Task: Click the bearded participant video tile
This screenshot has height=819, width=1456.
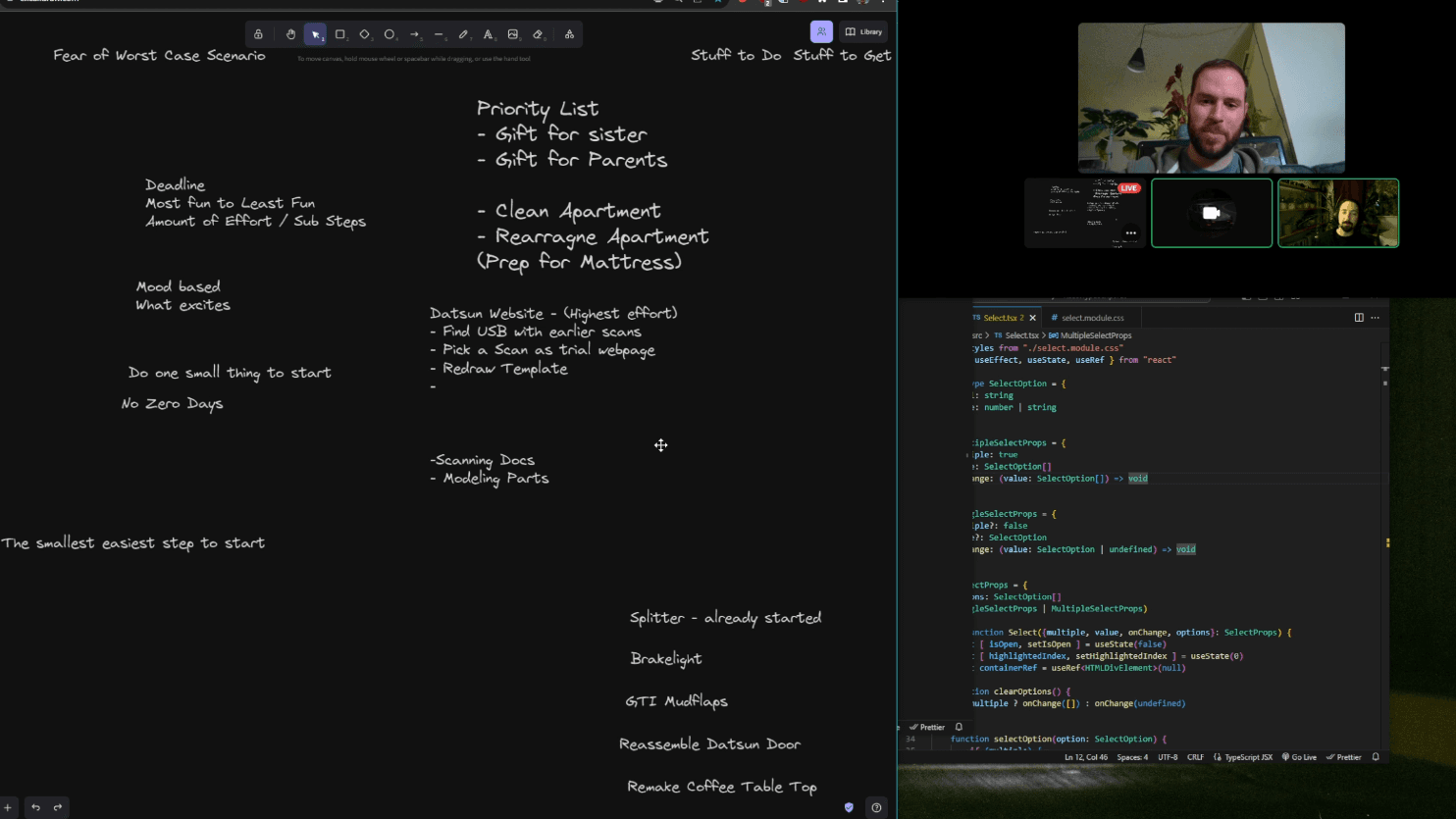Action: click(1338, 213)
